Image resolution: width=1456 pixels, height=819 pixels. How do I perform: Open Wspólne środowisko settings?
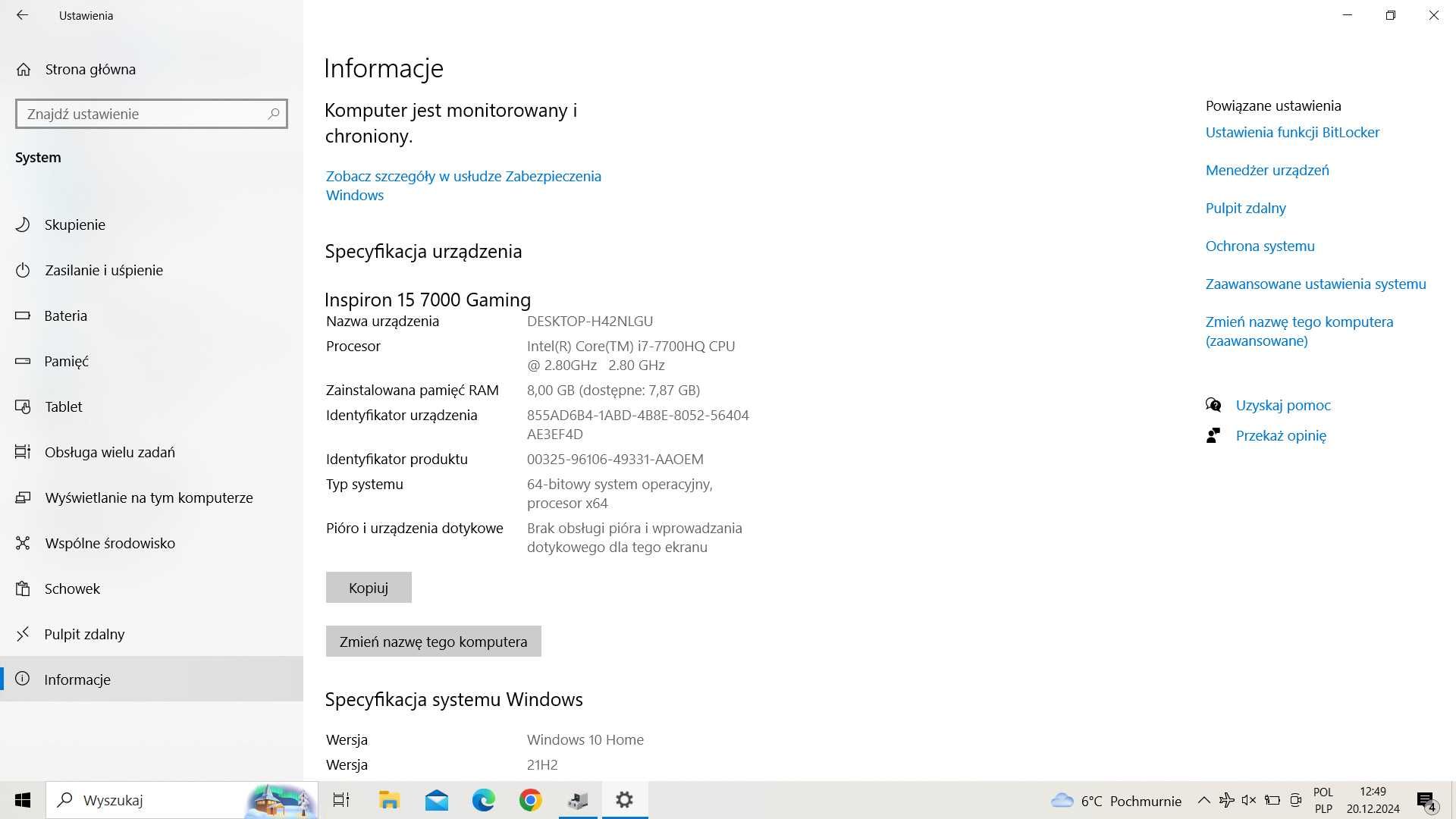pyautogui.click(x=152, y=543)
